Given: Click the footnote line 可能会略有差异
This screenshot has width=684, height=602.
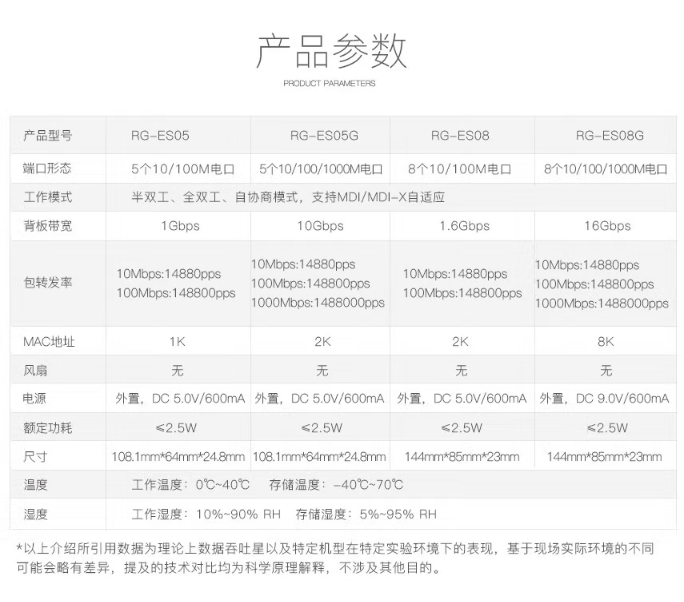Looking at the screenshot, I should pos(229,568).
